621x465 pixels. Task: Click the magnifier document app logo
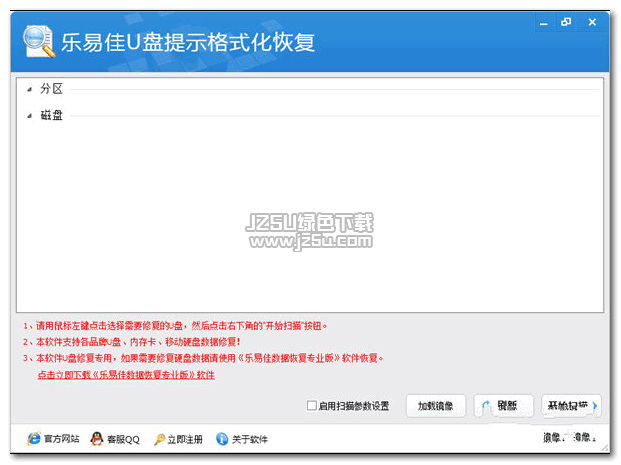38,42
